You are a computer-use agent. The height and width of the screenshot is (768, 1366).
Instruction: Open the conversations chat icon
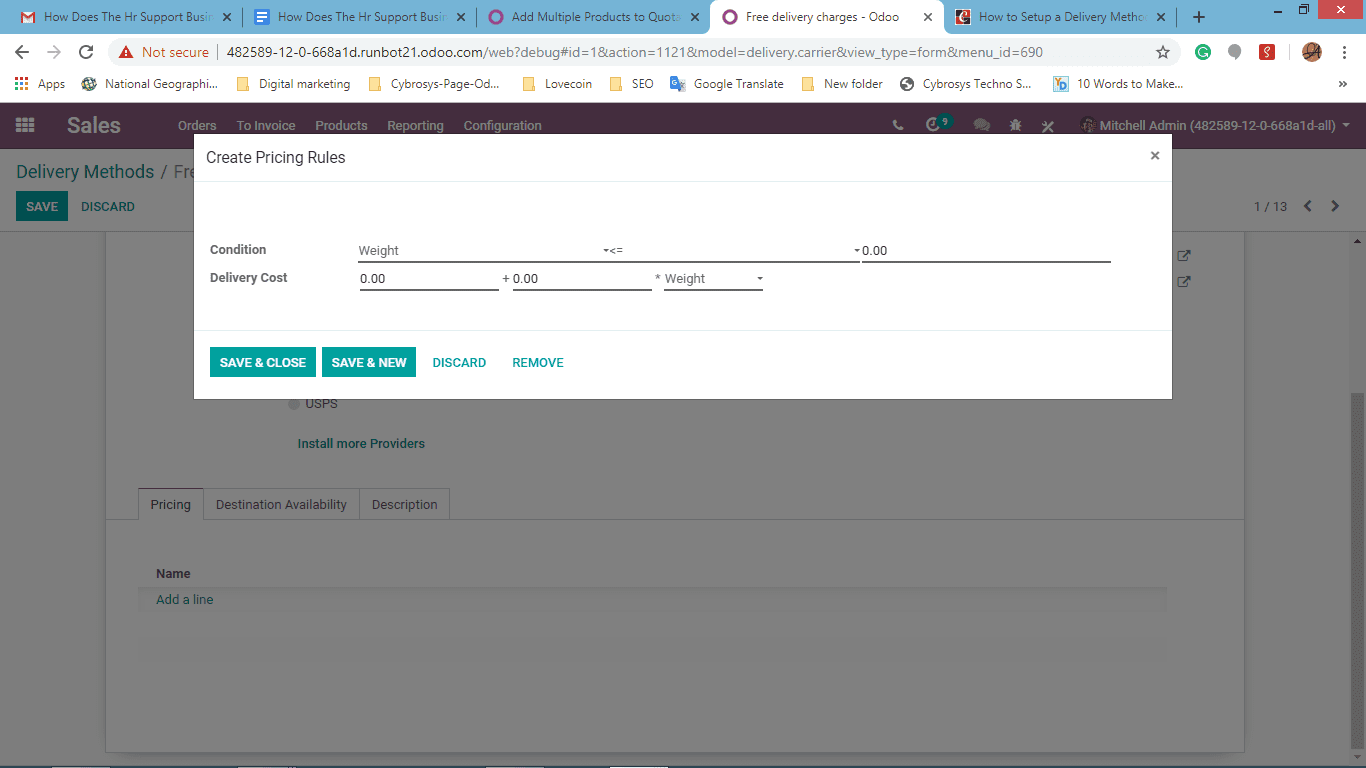tap(982, 125)
